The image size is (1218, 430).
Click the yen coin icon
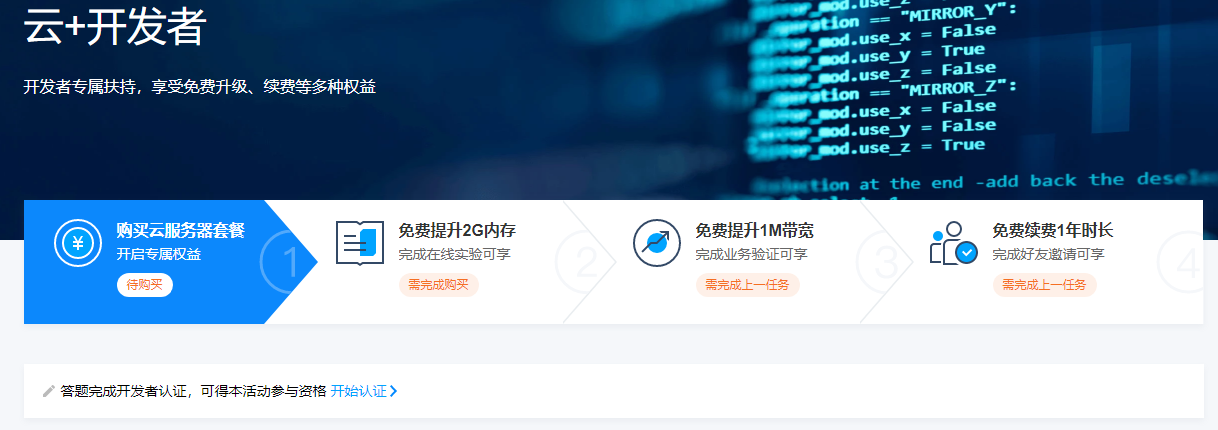[x=78, y=243]
